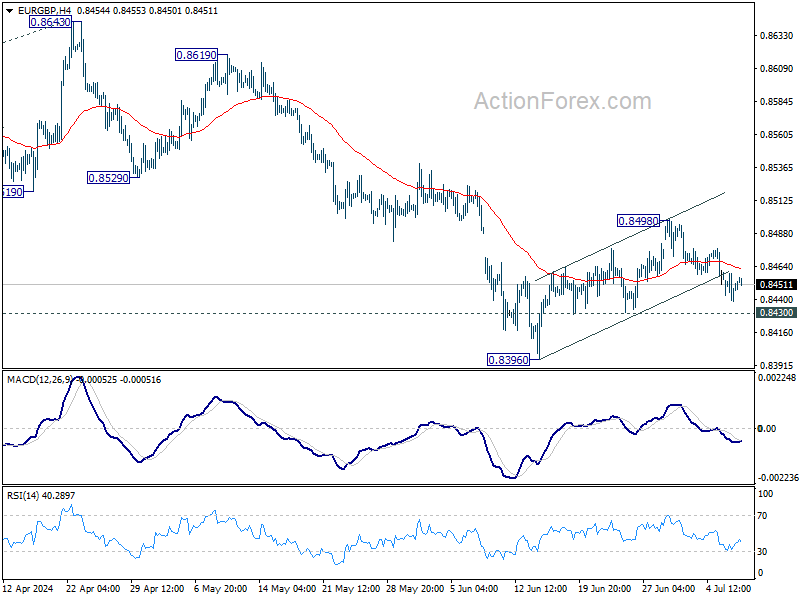This screenshot has height=600, width=800.
Task: Click the 0.84880 price axis value
Action: 777,234
